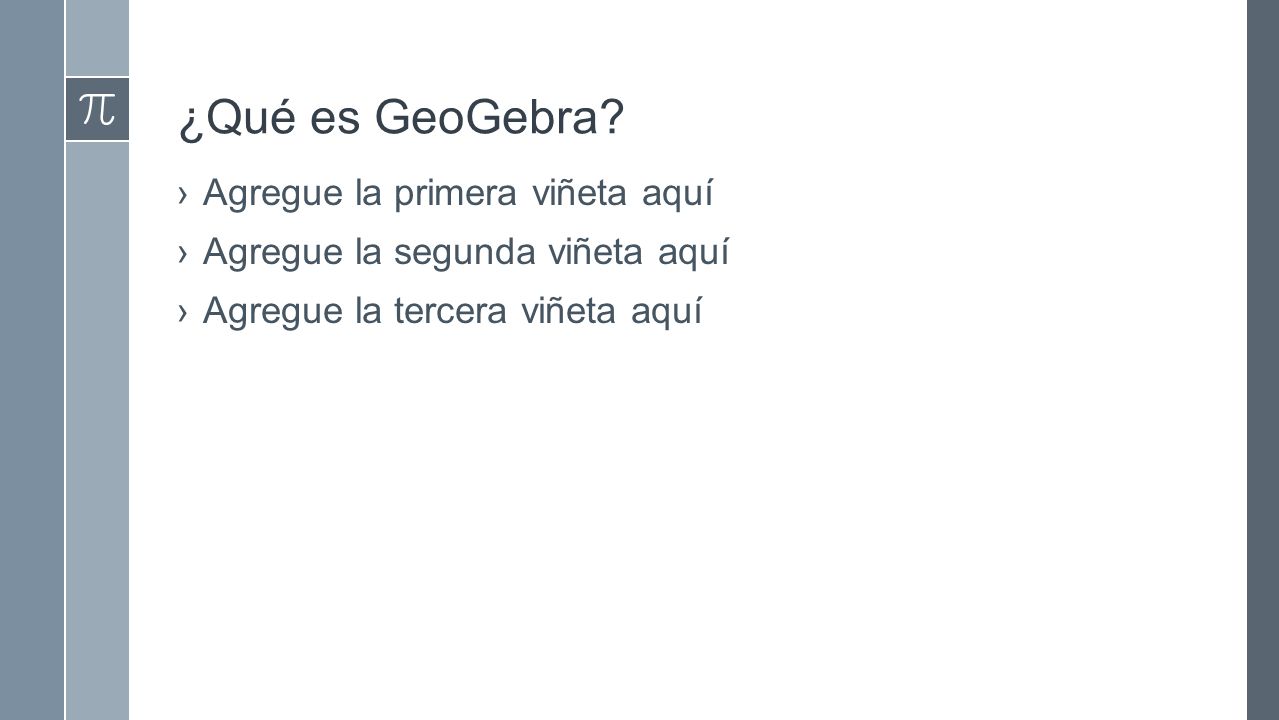The height and width of the screenshot is (720, 1279).
Task: Click the dark vertical bar on right edge
Action: [x=1263, y=360]
